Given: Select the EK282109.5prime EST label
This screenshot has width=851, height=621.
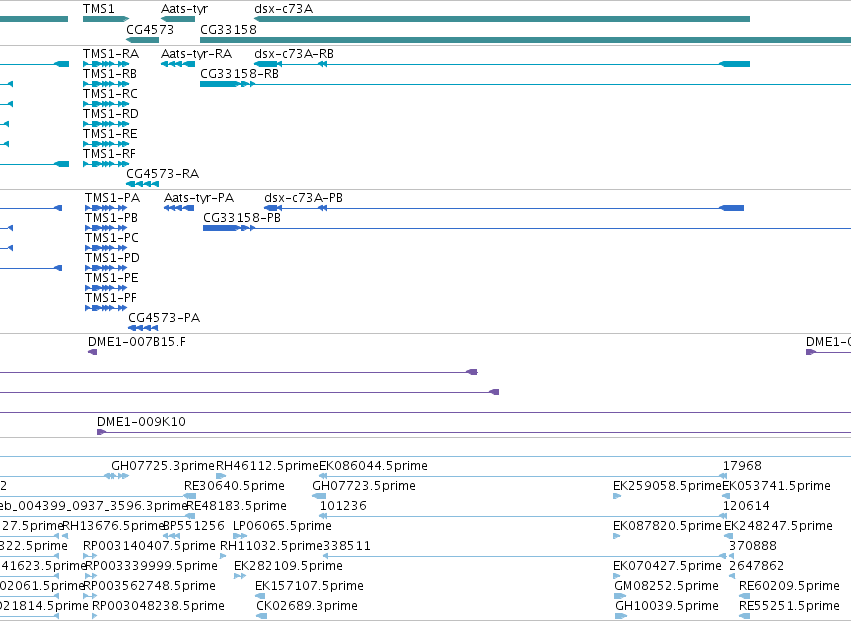Looking at the screenshot, I should (288, 566).
